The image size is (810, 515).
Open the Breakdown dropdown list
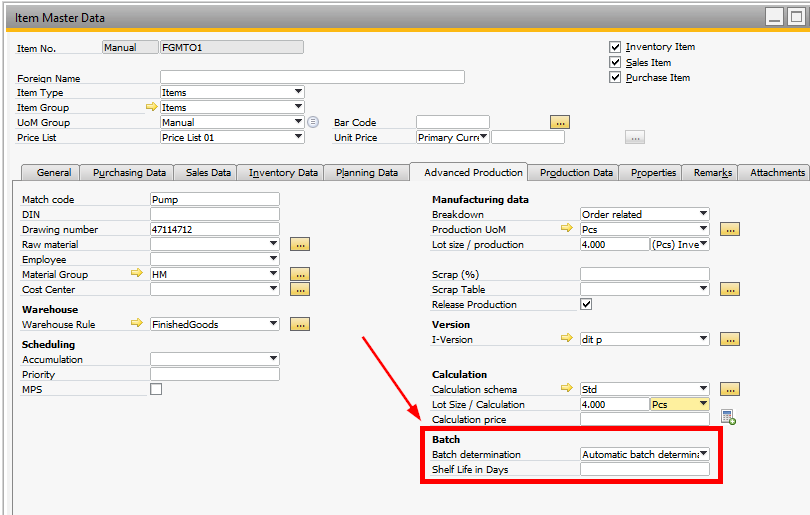704,214
